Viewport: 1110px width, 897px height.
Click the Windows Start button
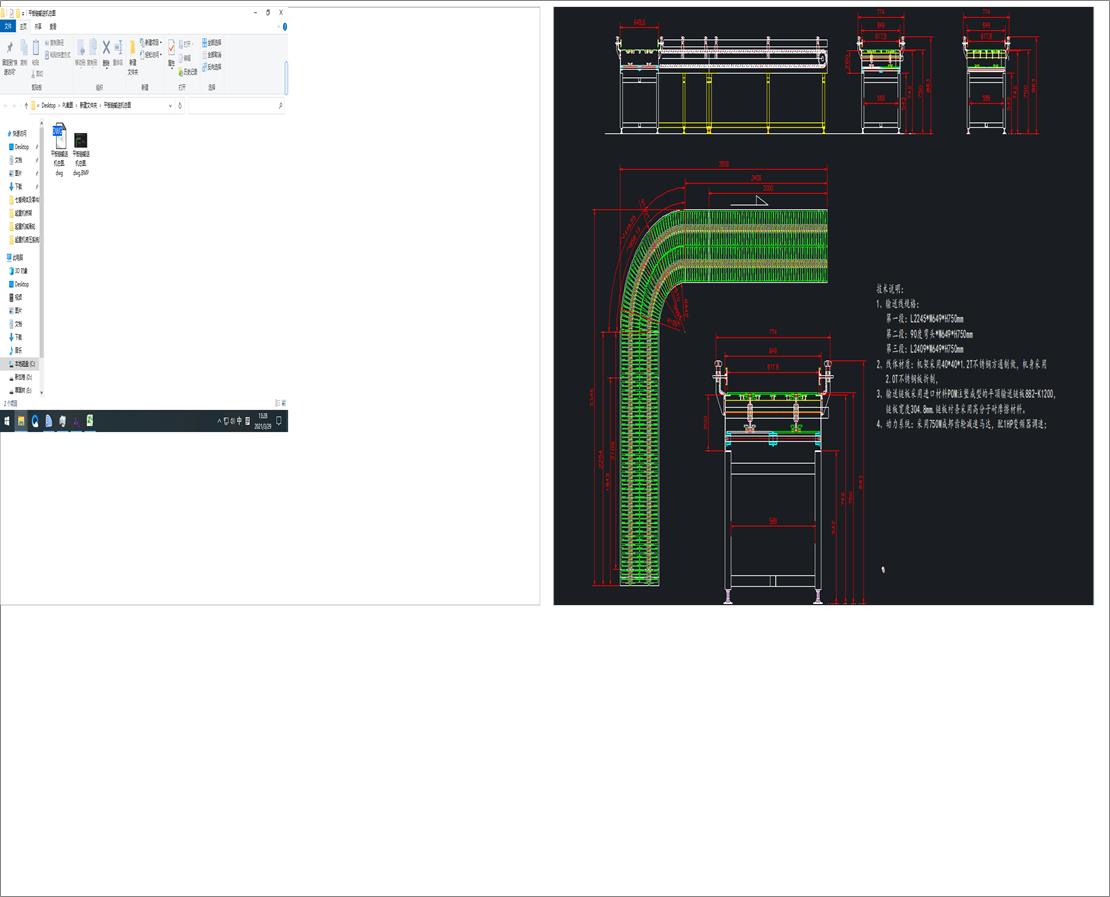[6, 421]
